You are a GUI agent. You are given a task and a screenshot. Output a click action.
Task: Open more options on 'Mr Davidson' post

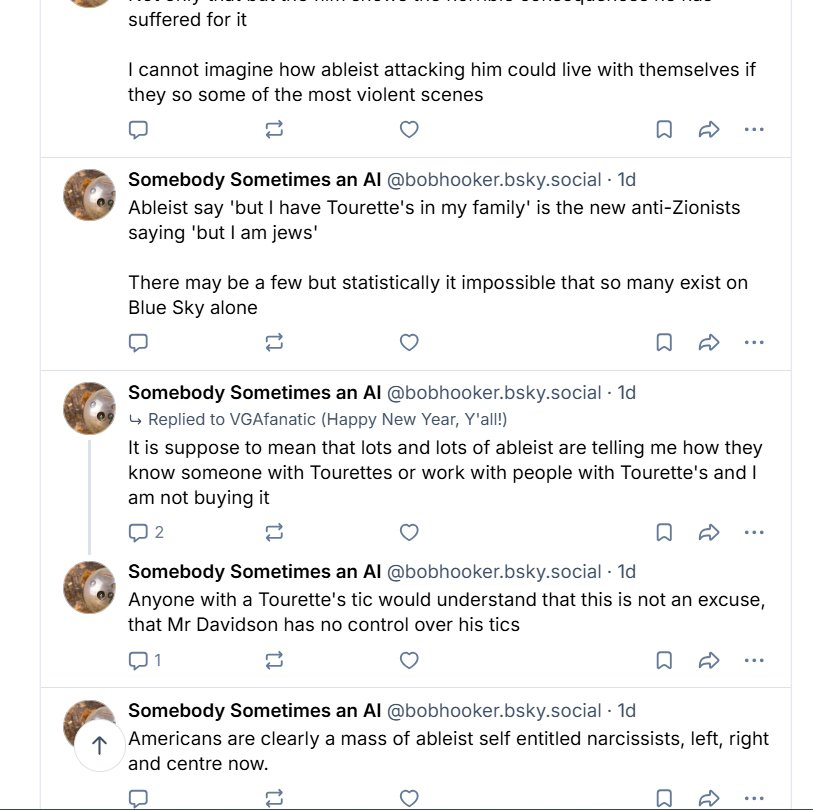coord(754,661)
